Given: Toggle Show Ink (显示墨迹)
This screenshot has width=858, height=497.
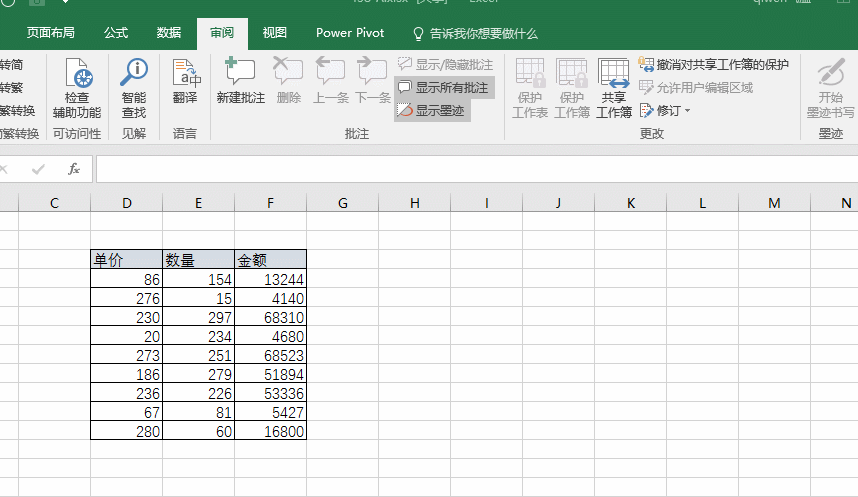Looking at the screenshot, I should [x=432, y=110].
